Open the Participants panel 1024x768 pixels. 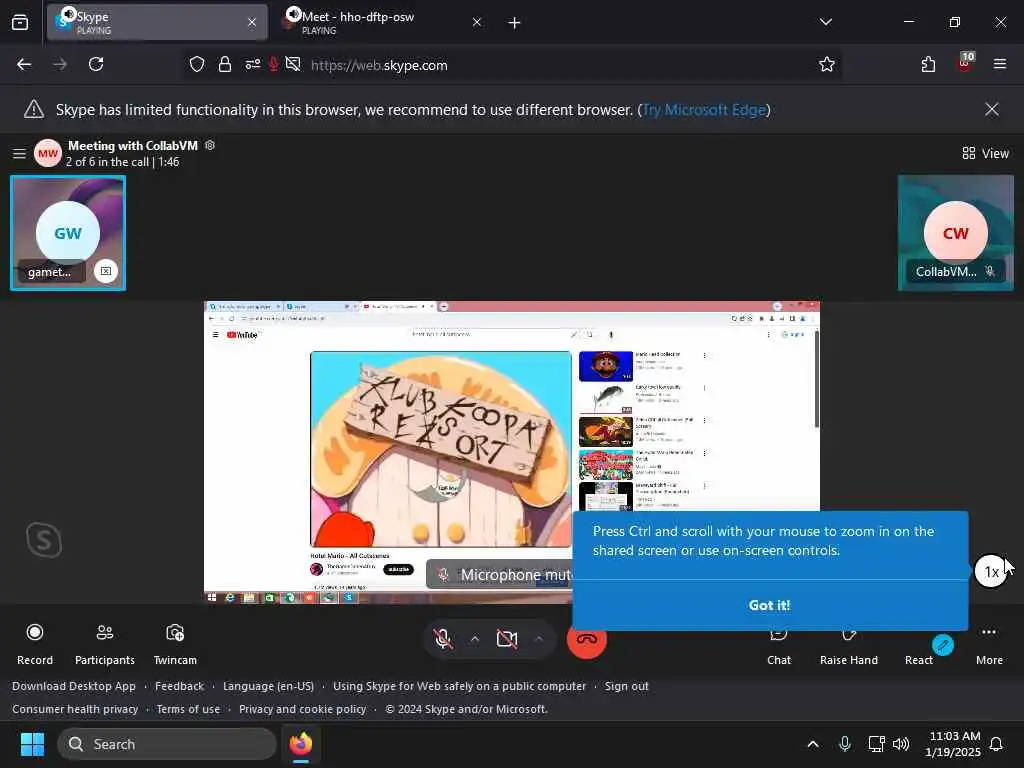(x=104, y=644)
